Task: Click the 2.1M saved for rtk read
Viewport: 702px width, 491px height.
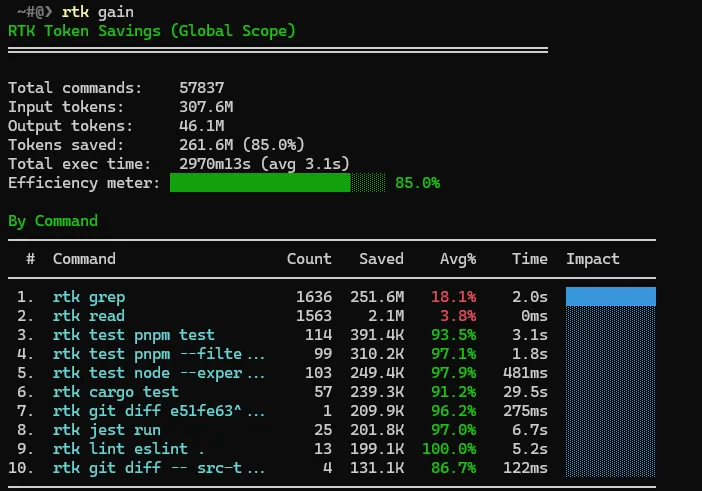Action: pos(386,316)
